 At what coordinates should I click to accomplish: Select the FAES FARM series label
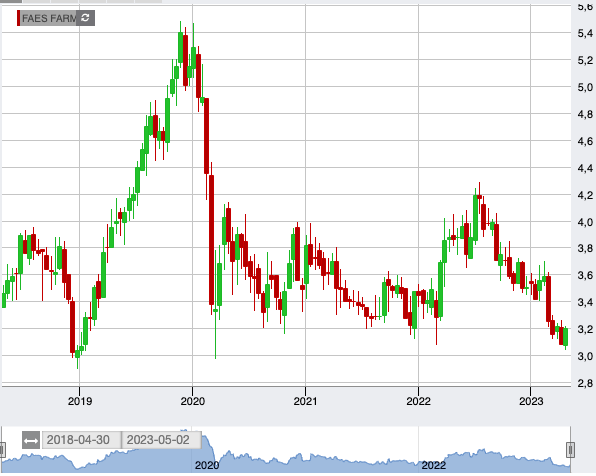pos(49,18)
